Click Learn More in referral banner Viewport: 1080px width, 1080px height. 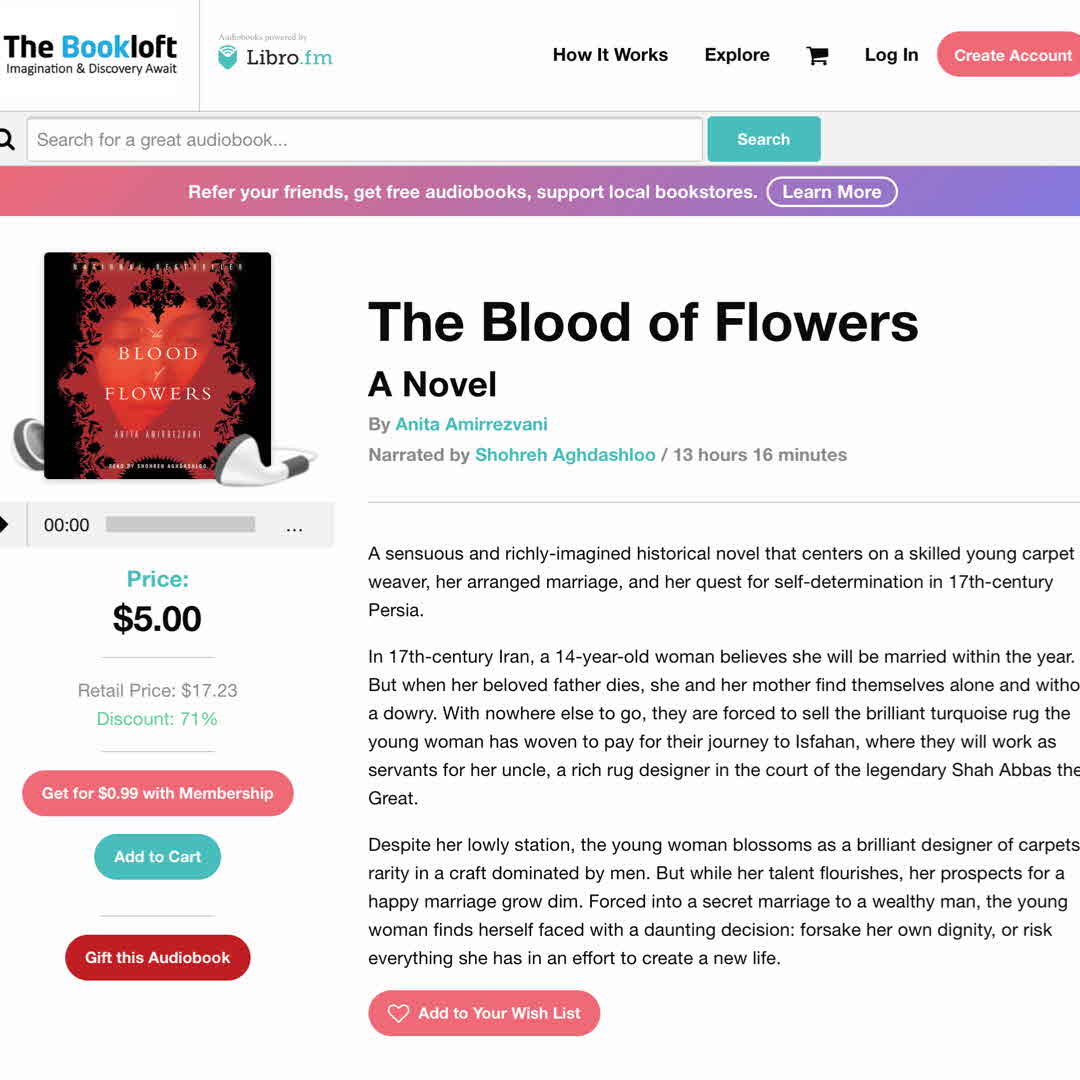(832, 192)
